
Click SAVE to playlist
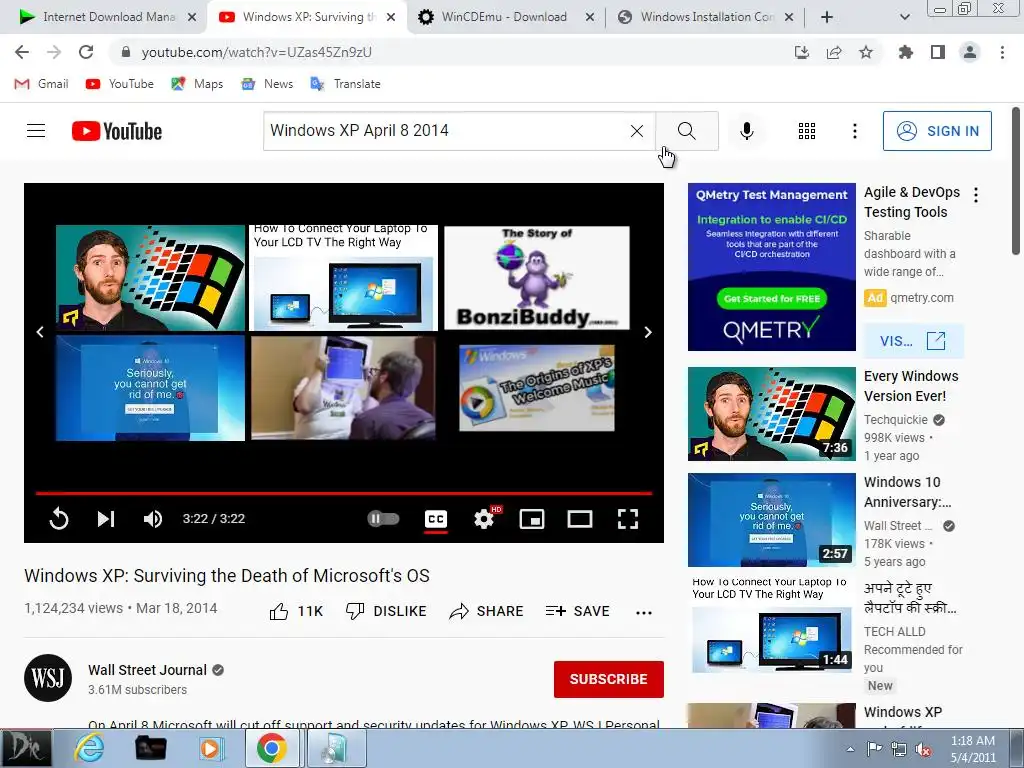point(578,611)
